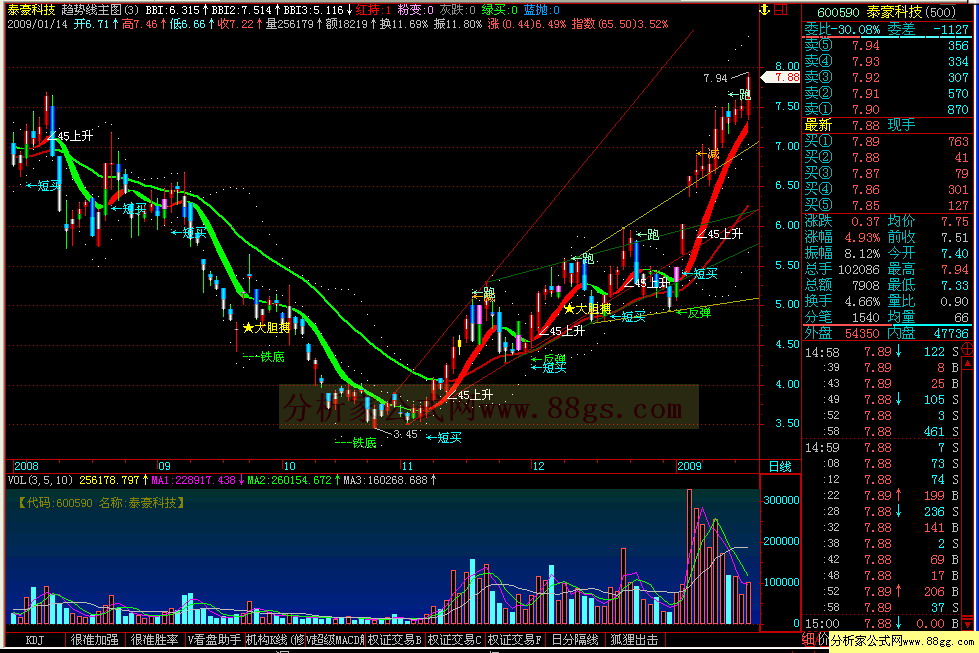Switch to the 日分隔线 tab

574,640
